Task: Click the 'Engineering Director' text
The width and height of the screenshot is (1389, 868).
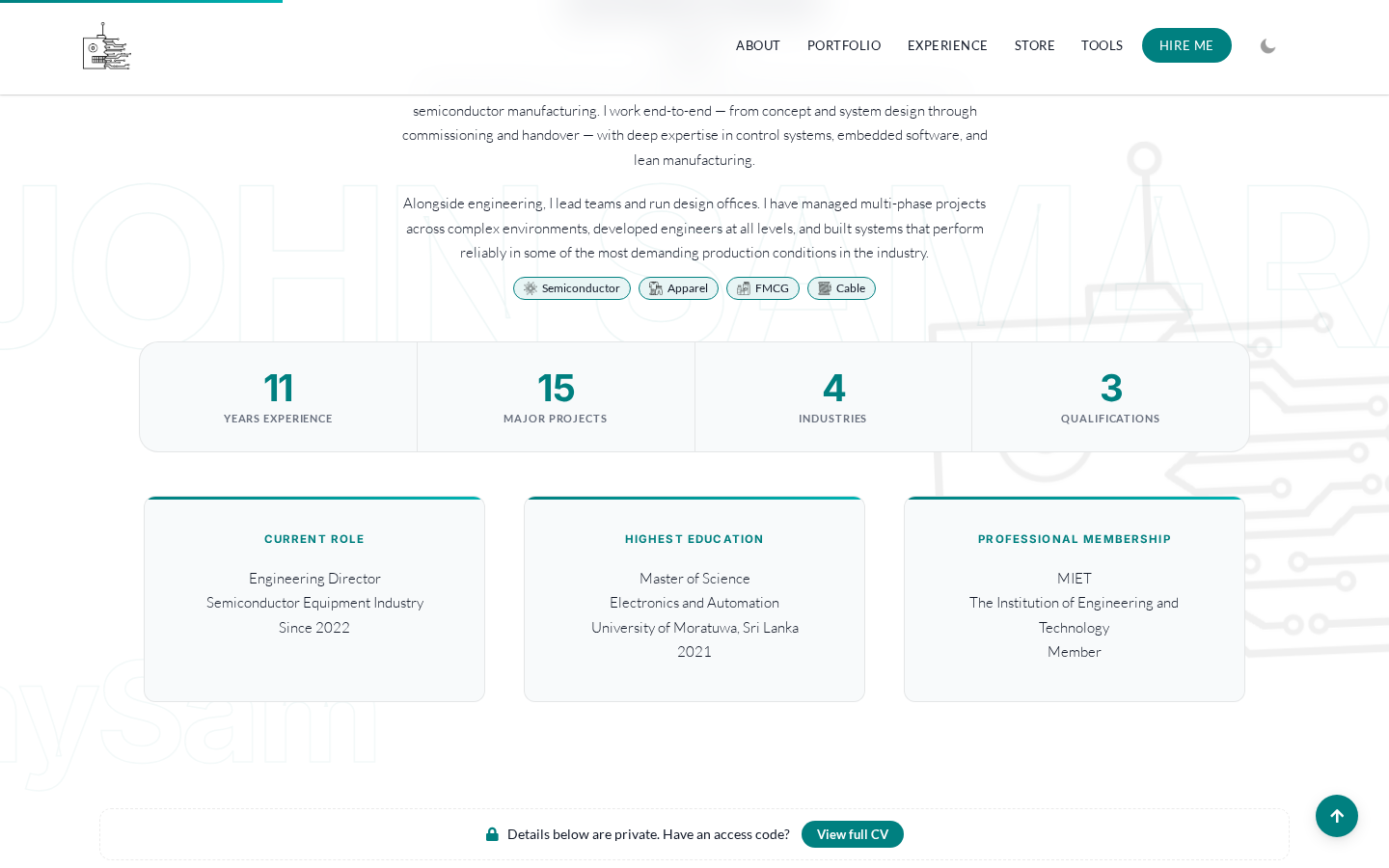Action: pos(314,579)
